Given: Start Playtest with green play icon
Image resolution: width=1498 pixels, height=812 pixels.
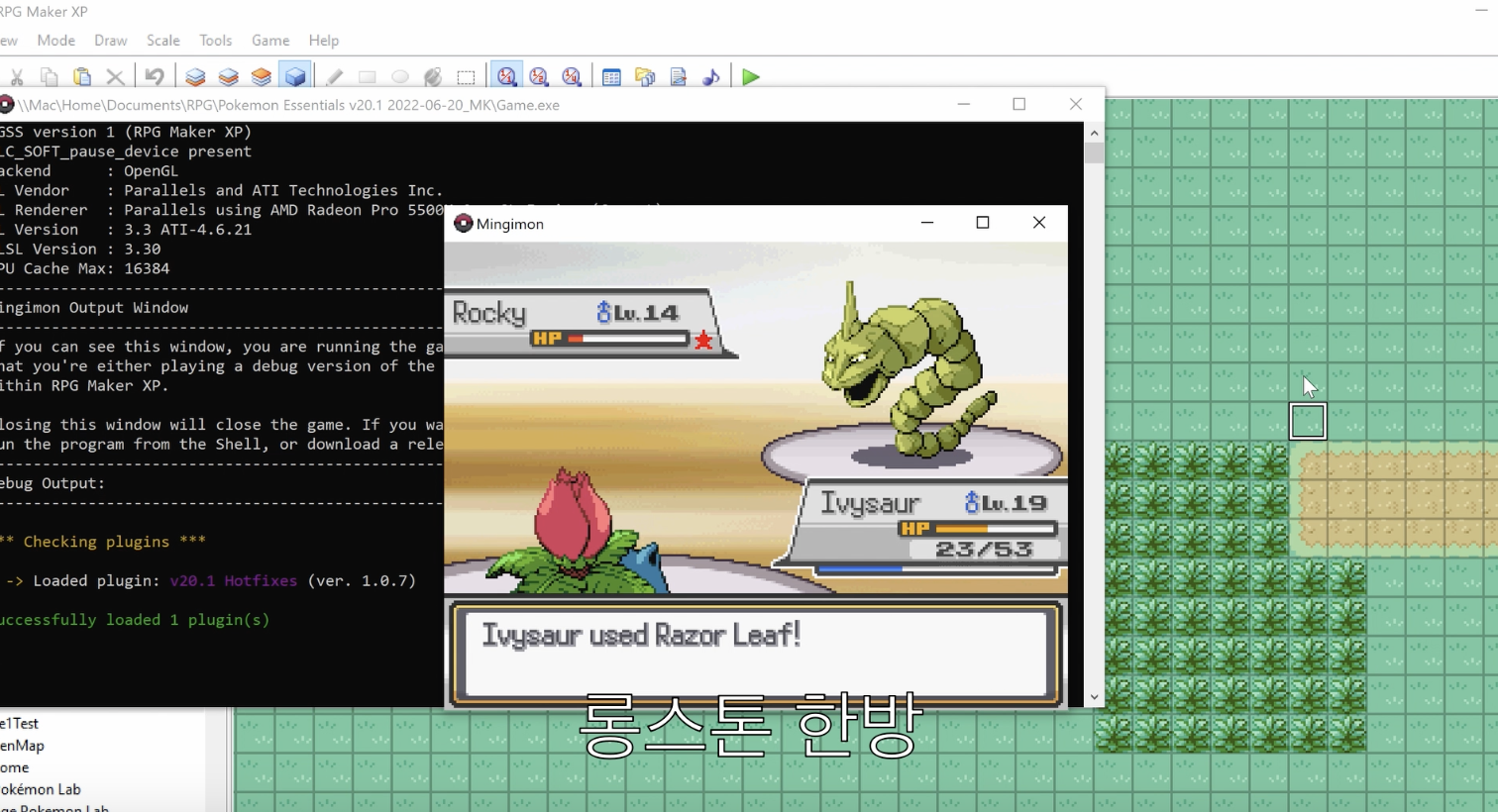Looking at the screenshot, I should (751, 77).
